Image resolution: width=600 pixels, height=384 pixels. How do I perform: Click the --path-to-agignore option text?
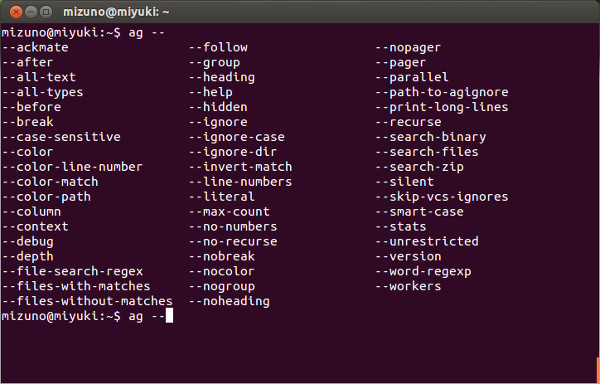[442, 92]
